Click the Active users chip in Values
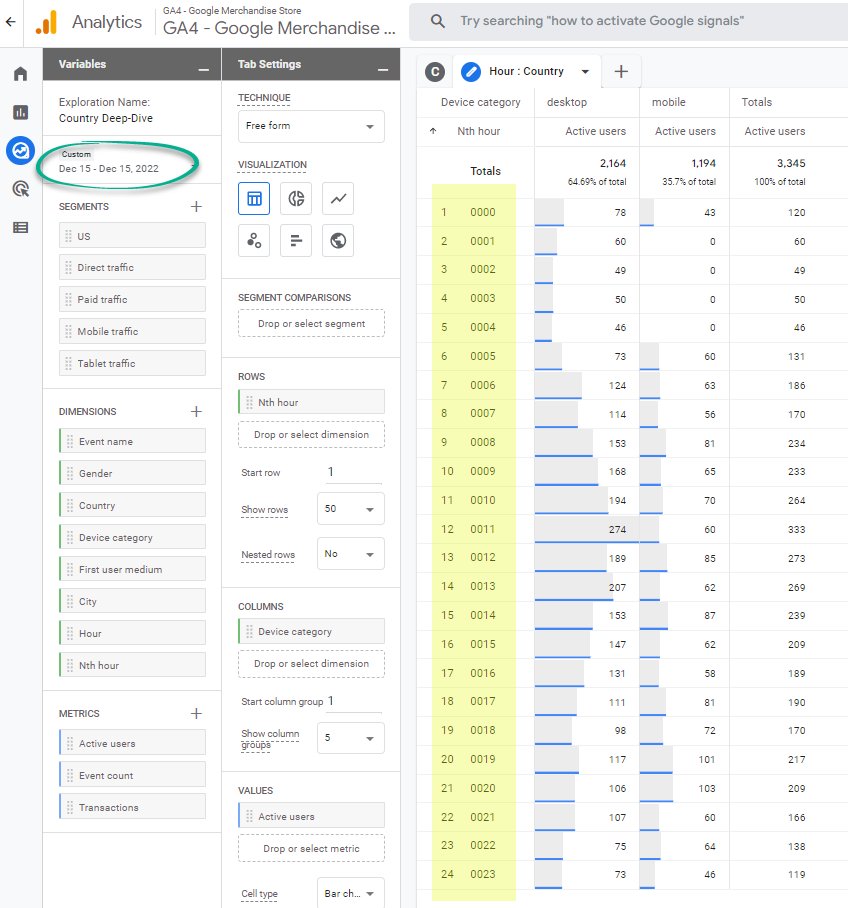This screenshot has width=848, height=908. click(x=311, y=817)
